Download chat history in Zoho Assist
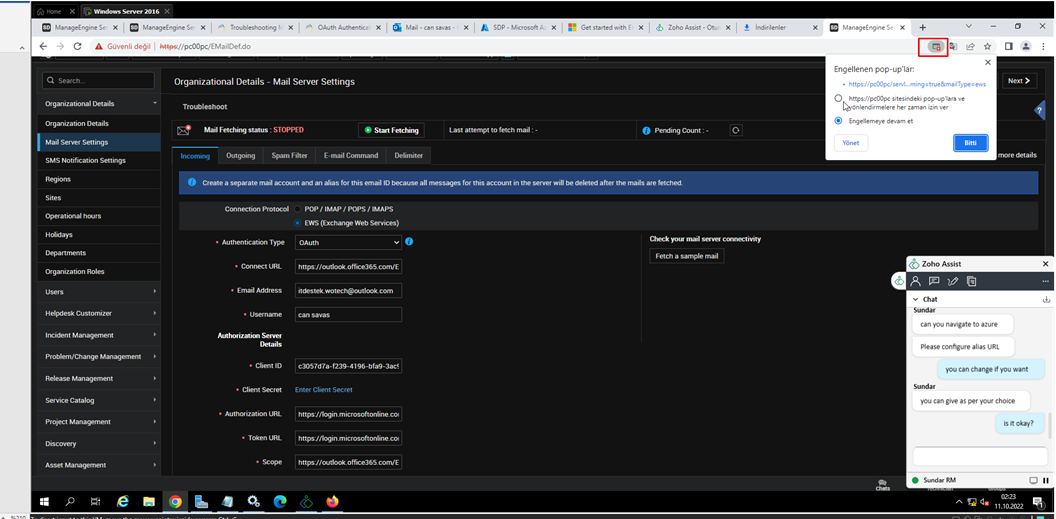 1046,299
